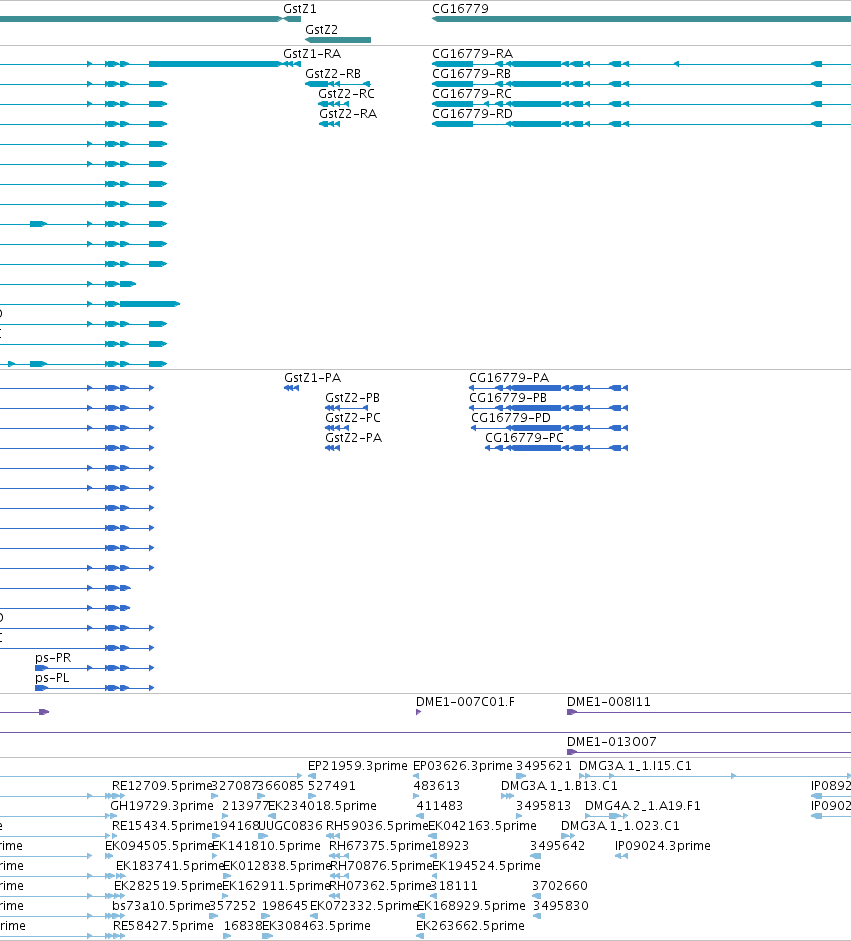The image size is (851, 941).
Task: Pick transcript CG16779-RC label
Action: tap(472, 94)
